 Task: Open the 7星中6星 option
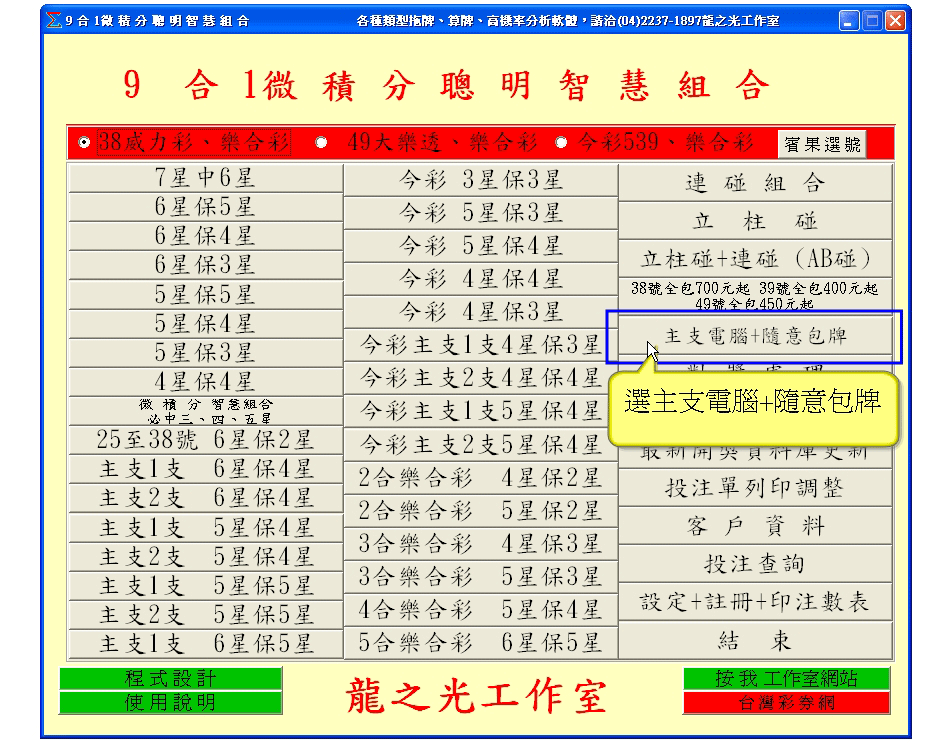[204, 179]
